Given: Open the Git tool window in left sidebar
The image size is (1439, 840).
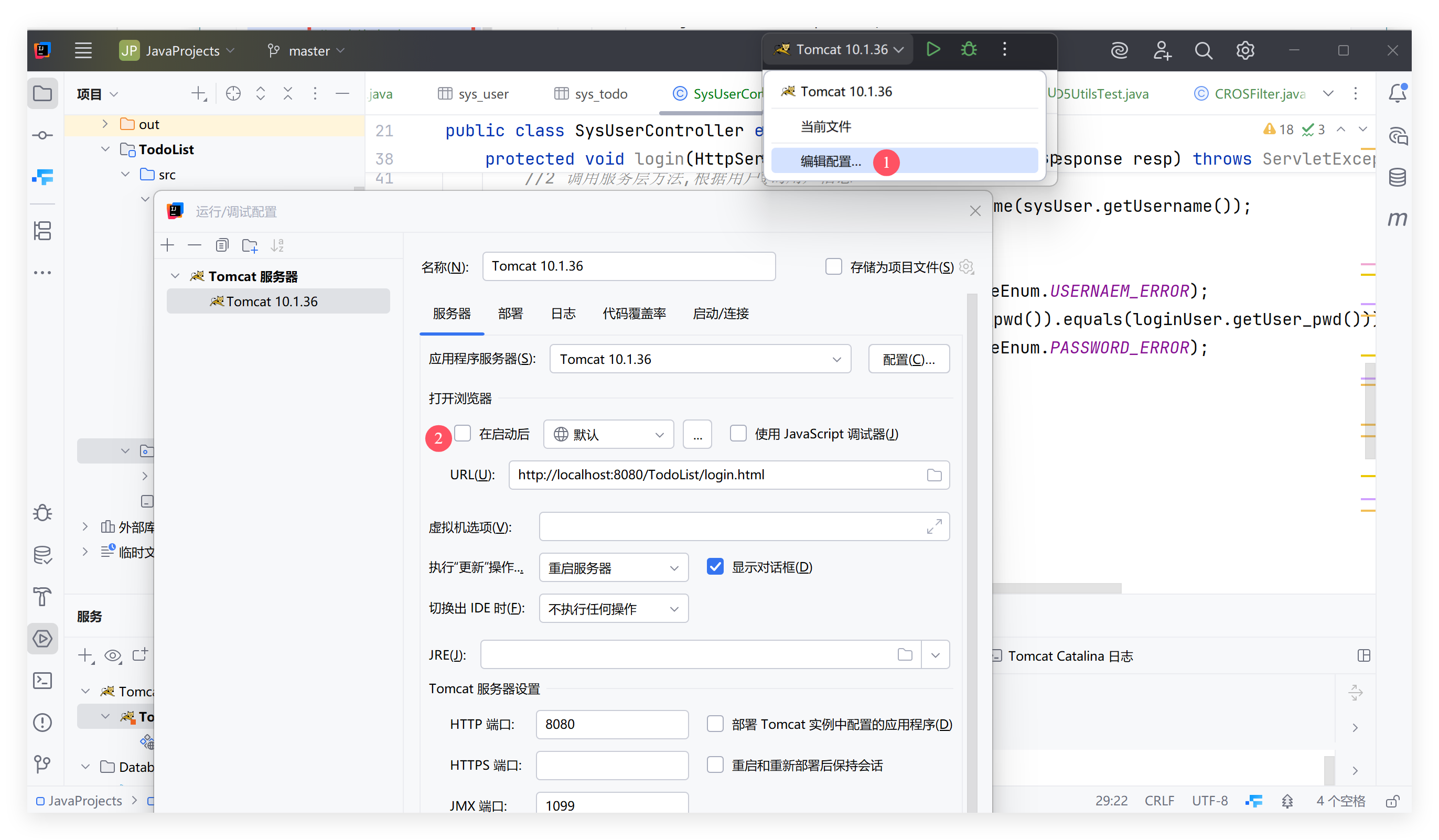Looking at the screenshot, I should [x=43, y=764].
